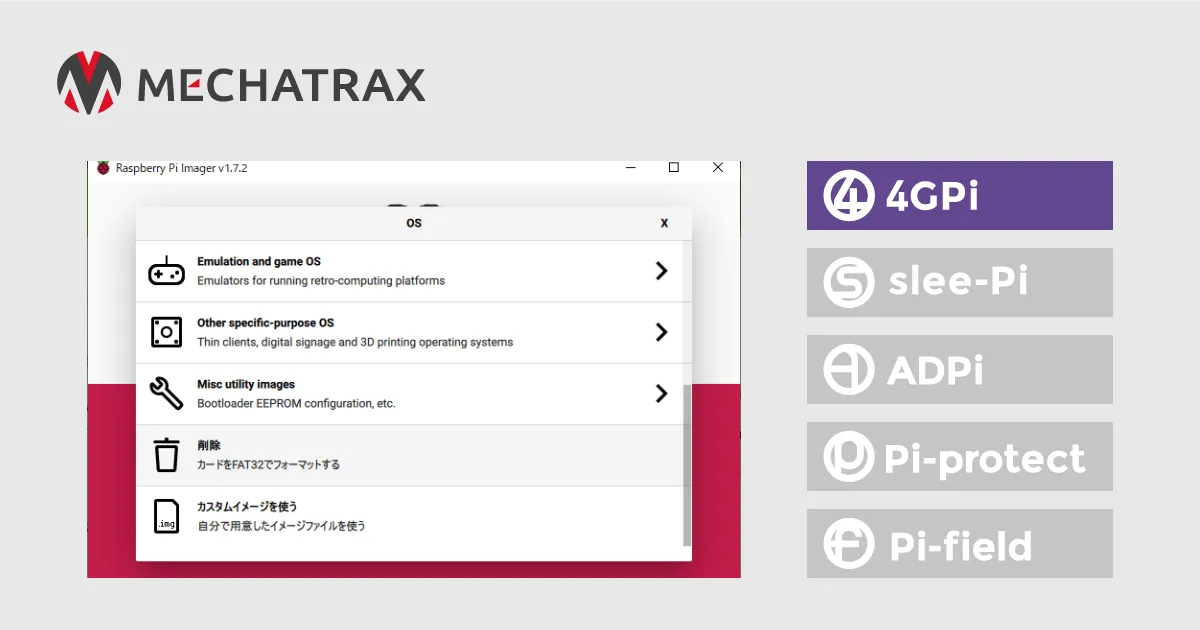Close the OS dialog with the X

click(x=664, y=223)
